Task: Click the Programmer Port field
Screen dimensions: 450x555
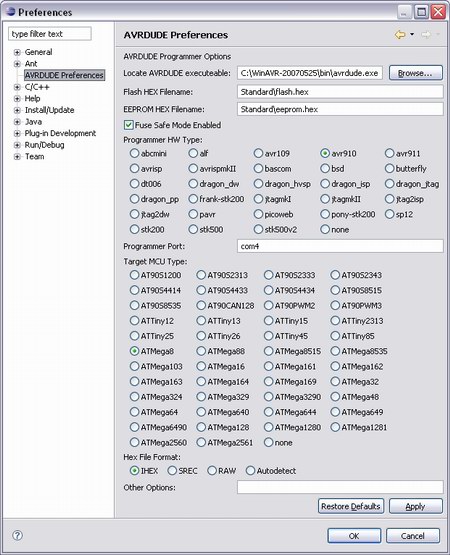Action: [x=340, y=246]
